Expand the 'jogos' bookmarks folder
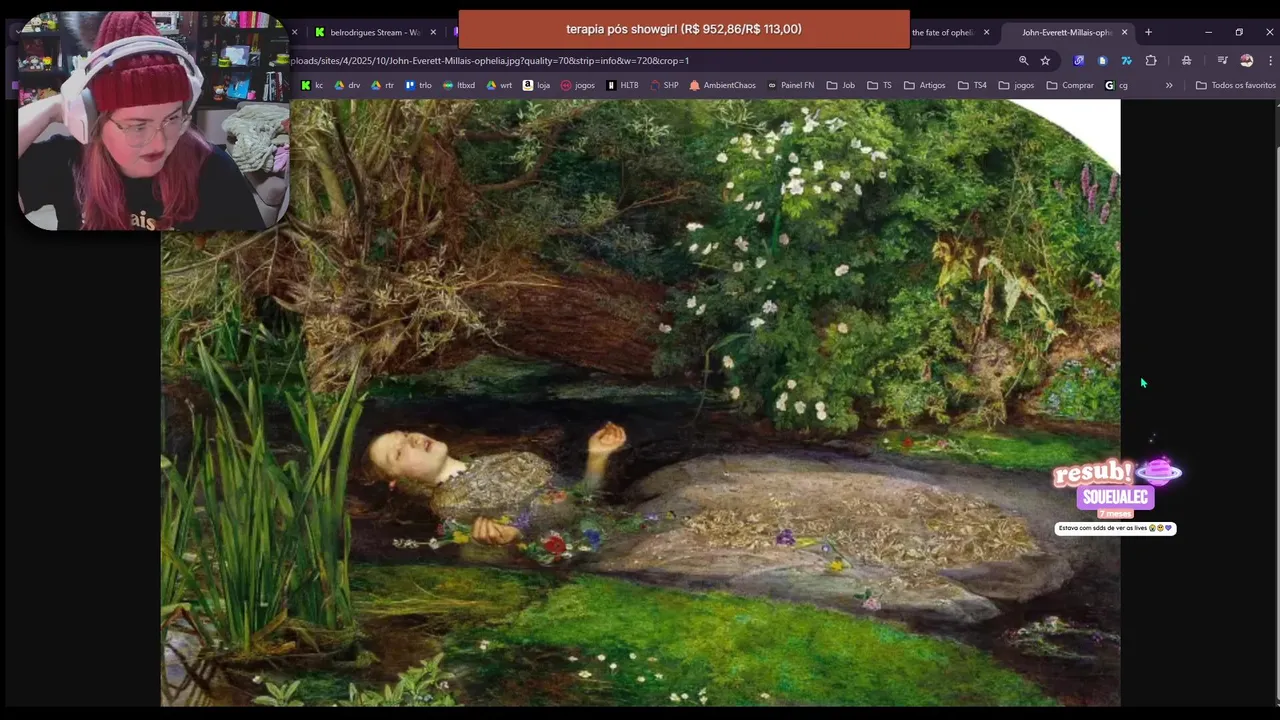Image resolution: width=1280 pixels, height=720 pixels. pos(1016,85)
